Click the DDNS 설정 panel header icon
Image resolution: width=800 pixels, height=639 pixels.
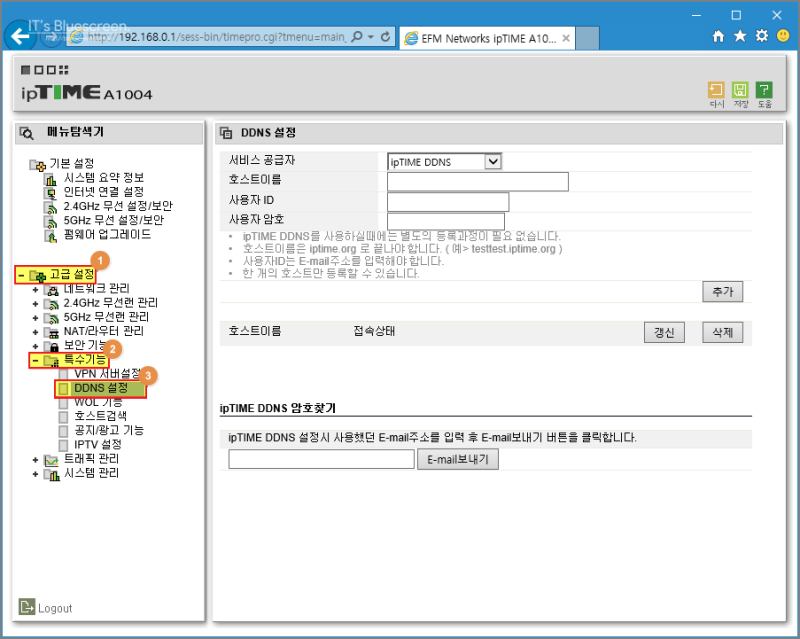226,133
